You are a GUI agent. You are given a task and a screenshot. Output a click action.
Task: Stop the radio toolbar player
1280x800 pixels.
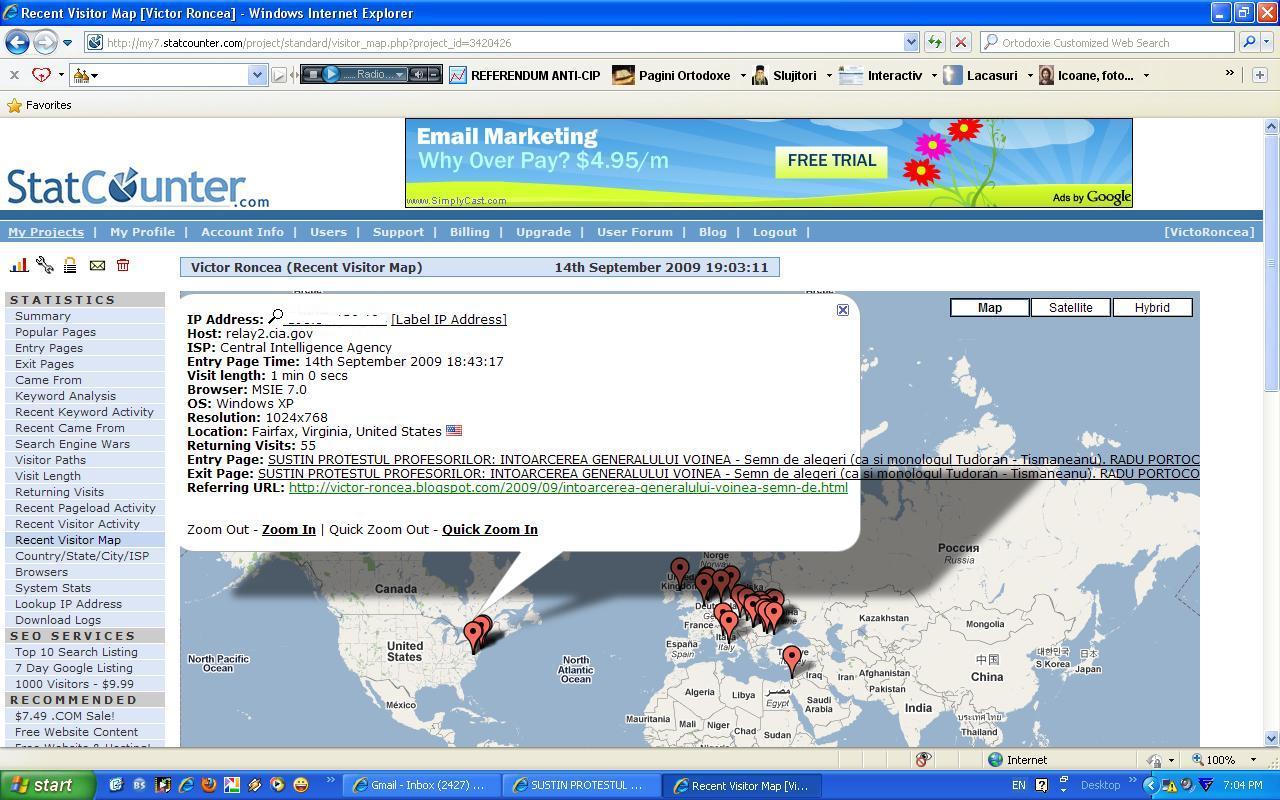pos(313,74)
